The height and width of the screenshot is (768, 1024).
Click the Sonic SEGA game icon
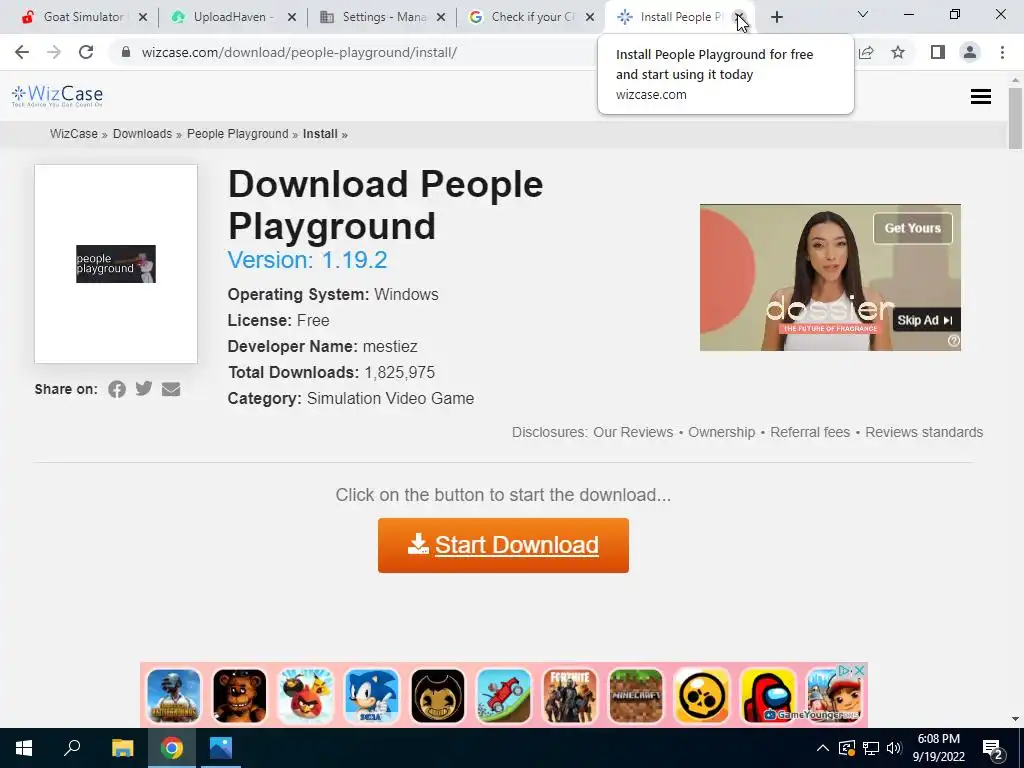pos(372,696)
